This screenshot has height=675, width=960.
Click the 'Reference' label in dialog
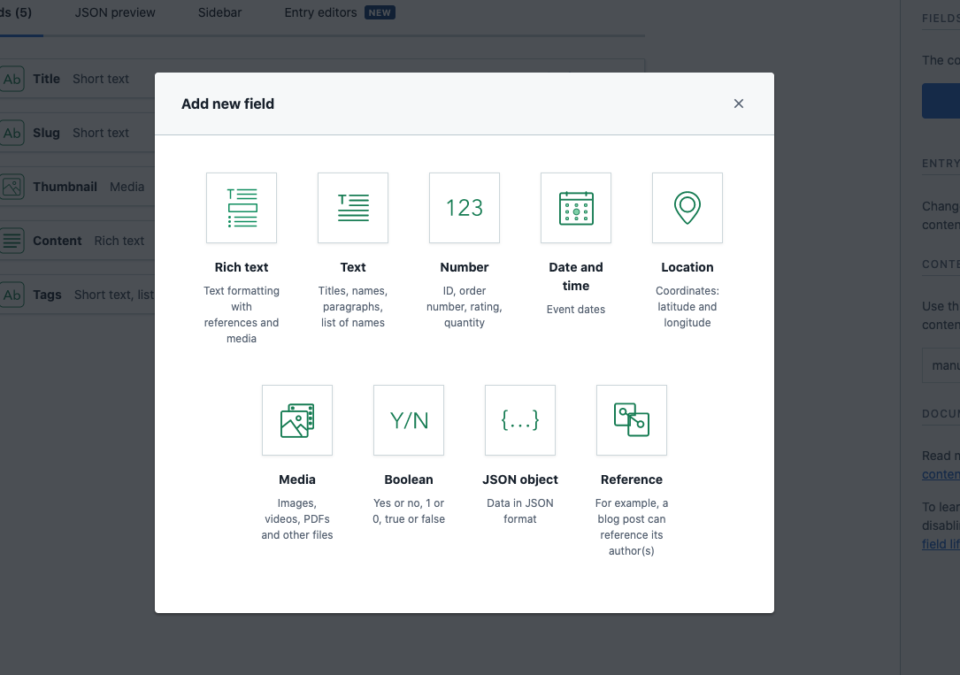coord(631,480)
